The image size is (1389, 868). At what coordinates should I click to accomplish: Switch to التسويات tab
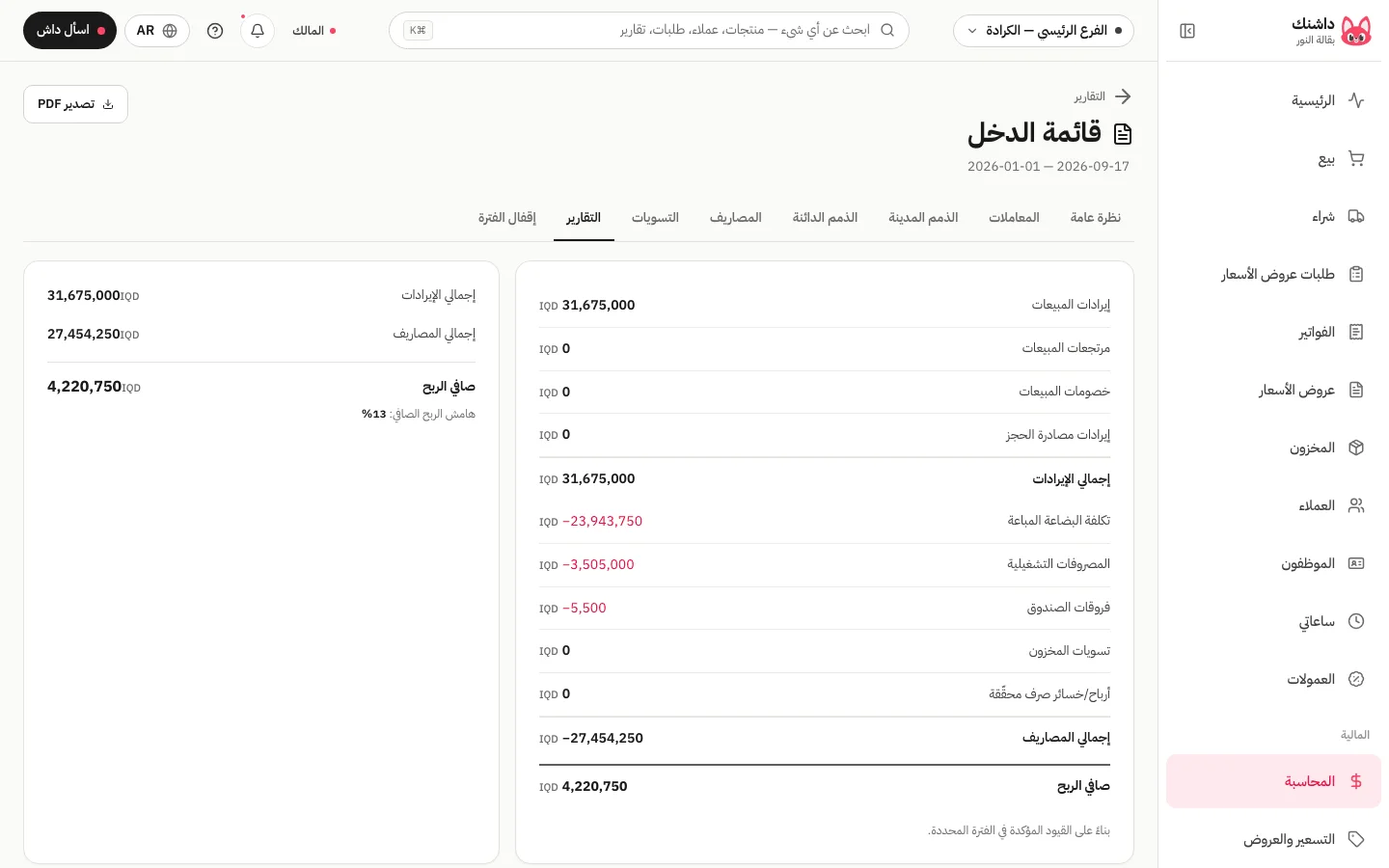(x=655, y=218)
